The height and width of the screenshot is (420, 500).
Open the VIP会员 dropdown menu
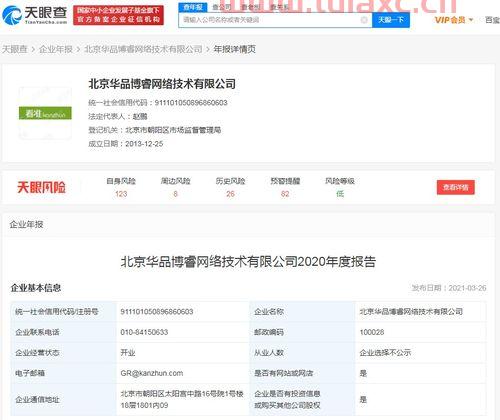pos(454,20)
